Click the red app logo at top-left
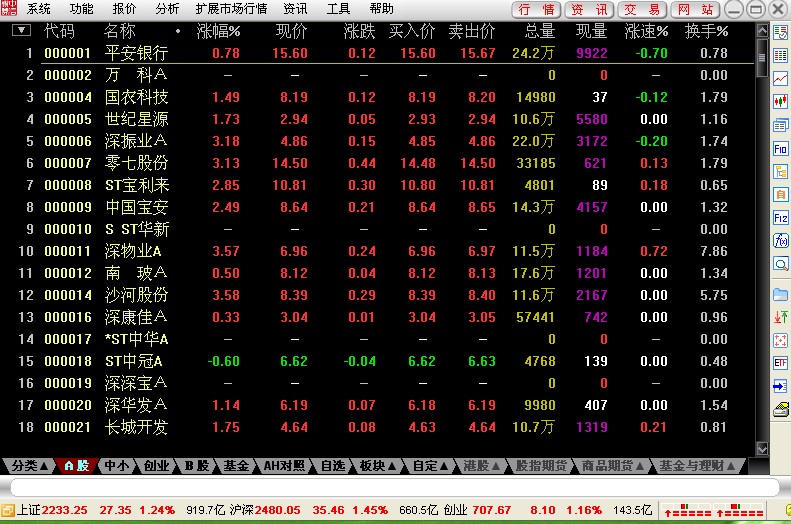Image resolution: width=791 pixels, height=524 pixels. 9,8
